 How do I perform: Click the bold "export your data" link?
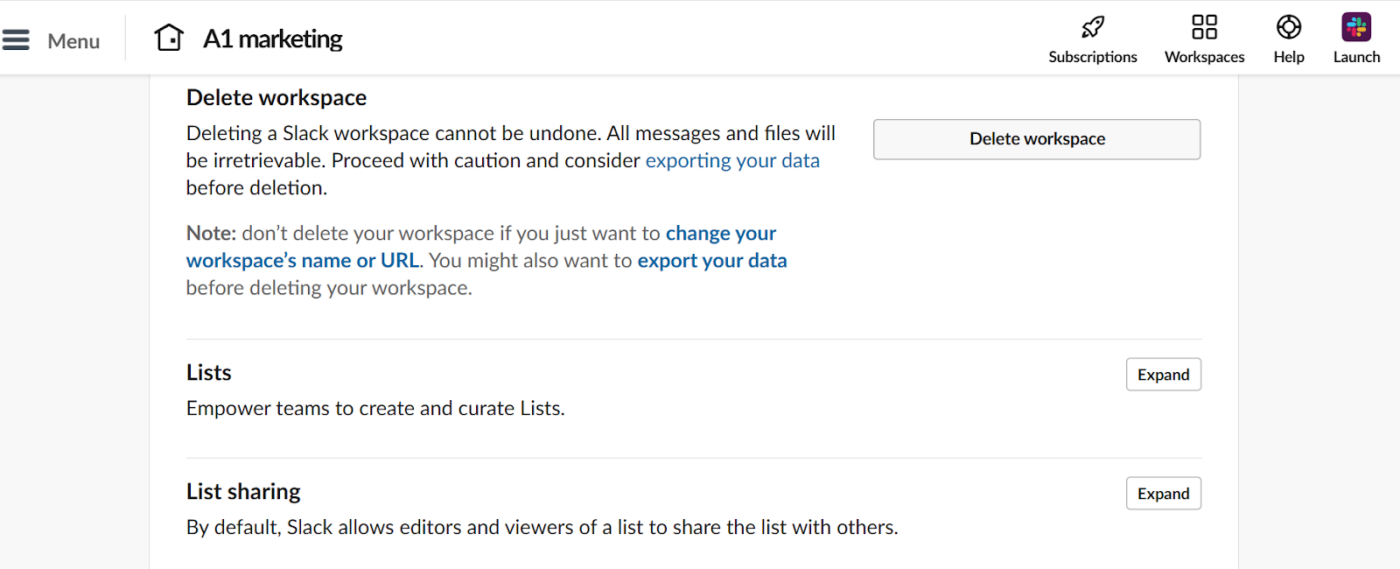click(712, 261)
